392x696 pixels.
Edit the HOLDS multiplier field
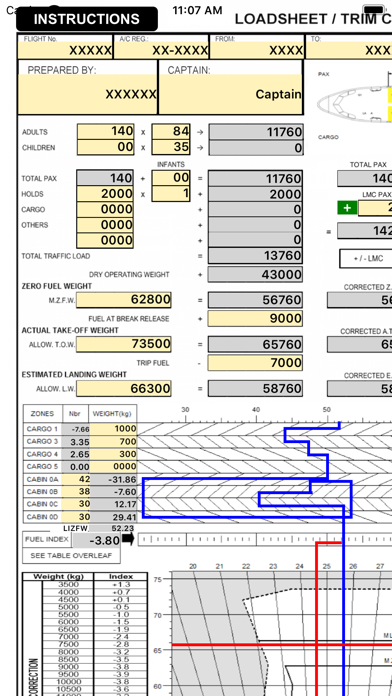click(x=171, y=194)
